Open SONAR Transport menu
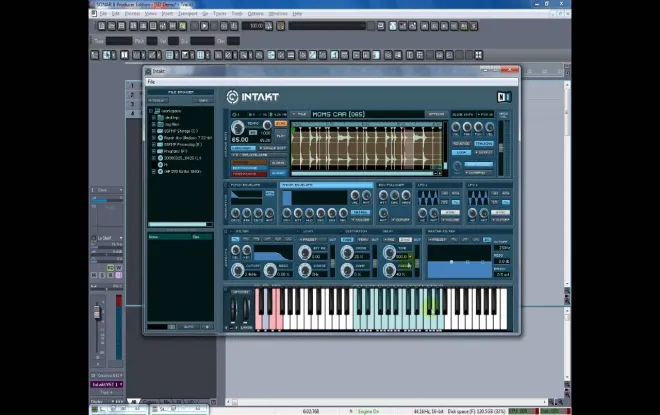This screenshot has height=415, width=660. coord(187,13)
